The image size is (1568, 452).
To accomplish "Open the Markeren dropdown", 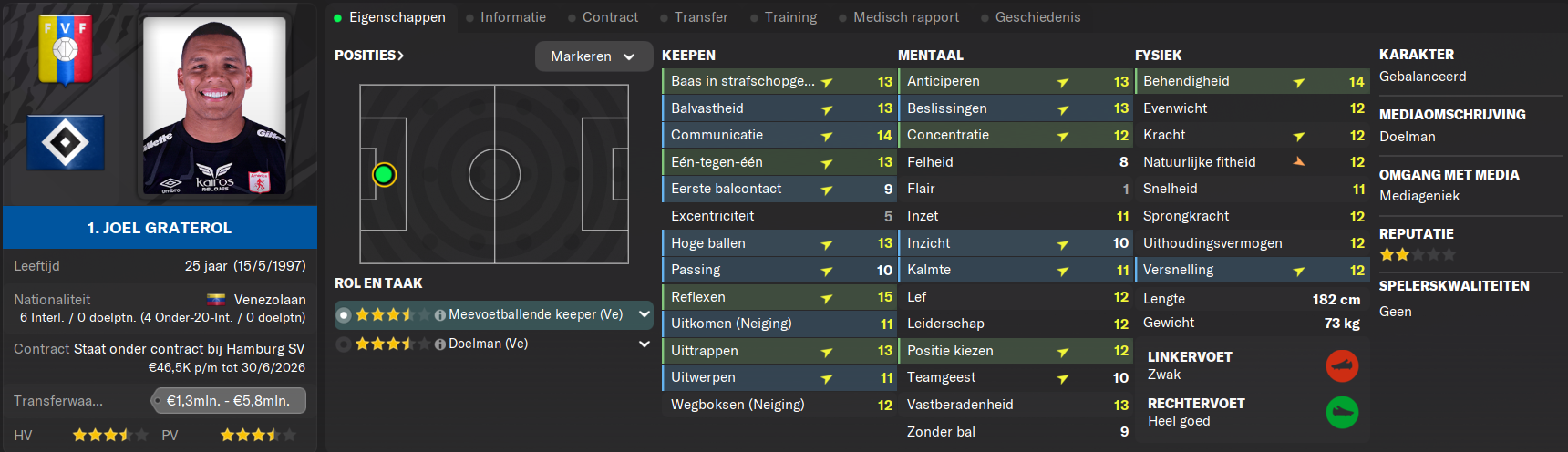I will 593,56.
